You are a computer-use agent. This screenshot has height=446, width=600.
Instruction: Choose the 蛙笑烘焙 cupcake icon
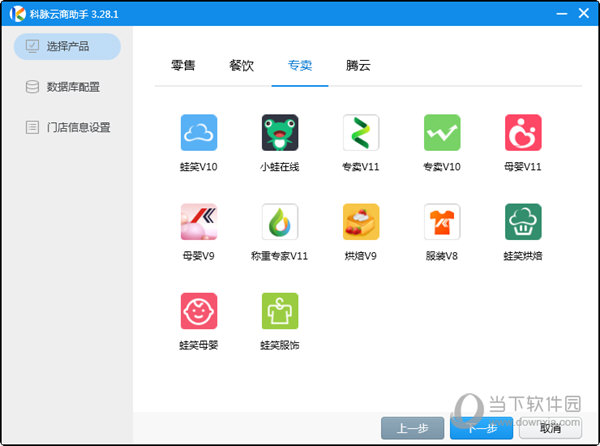pos(523,221)
